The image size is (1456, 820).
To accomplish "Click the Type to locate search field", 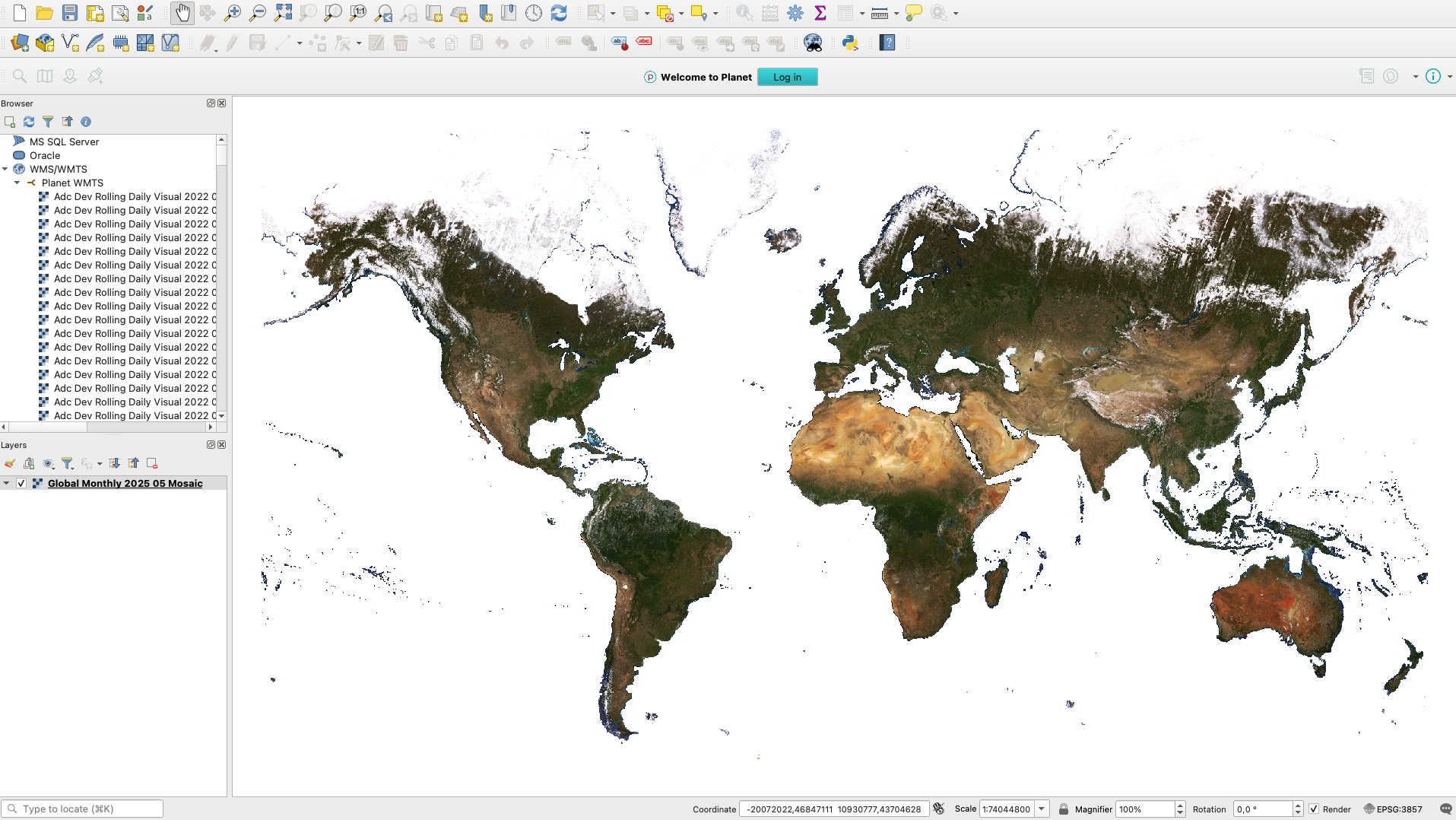I will click(x=82, y=809).
